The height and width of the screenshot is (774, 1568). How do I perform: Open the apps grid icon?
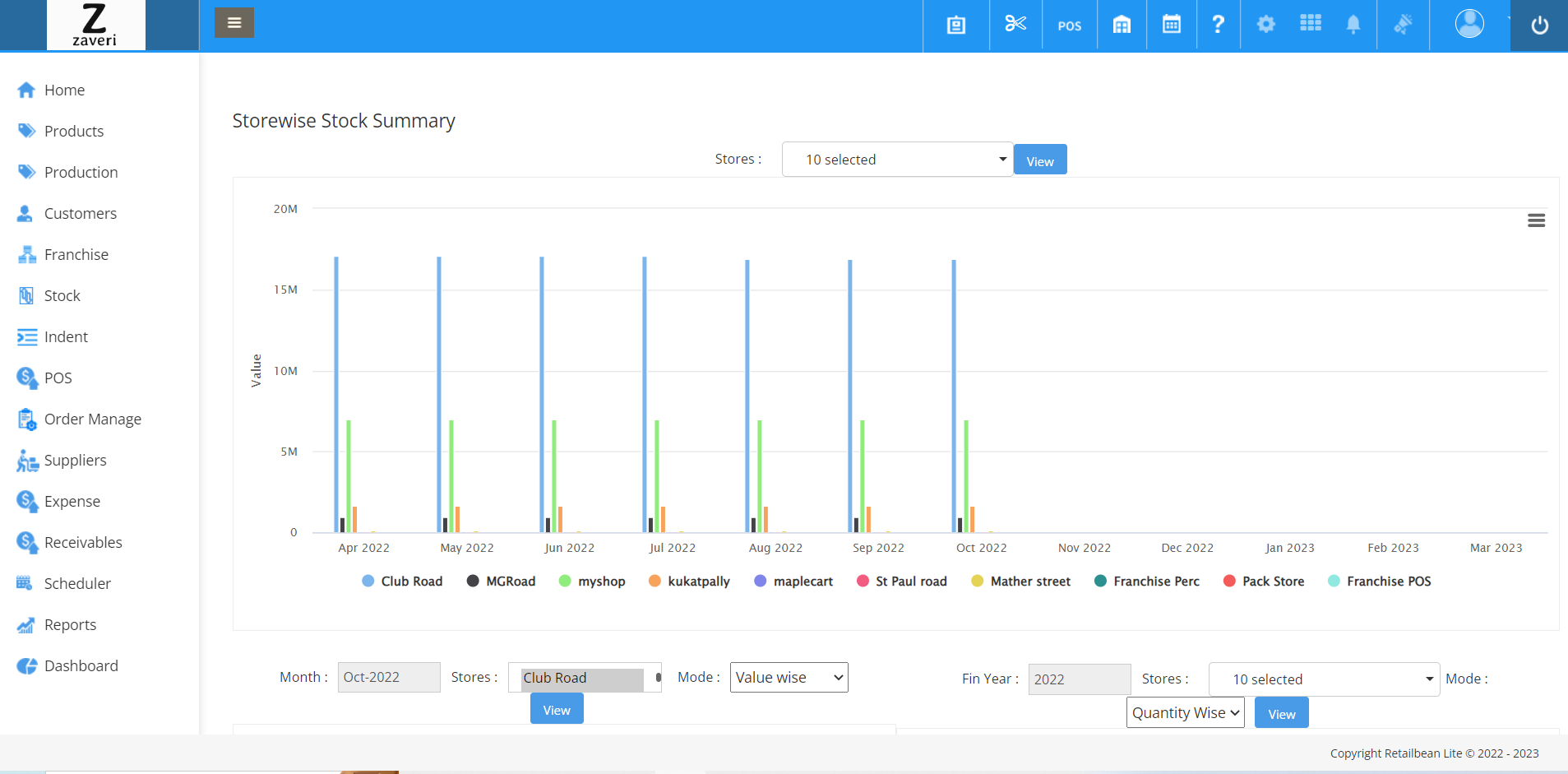[1311, 23]
